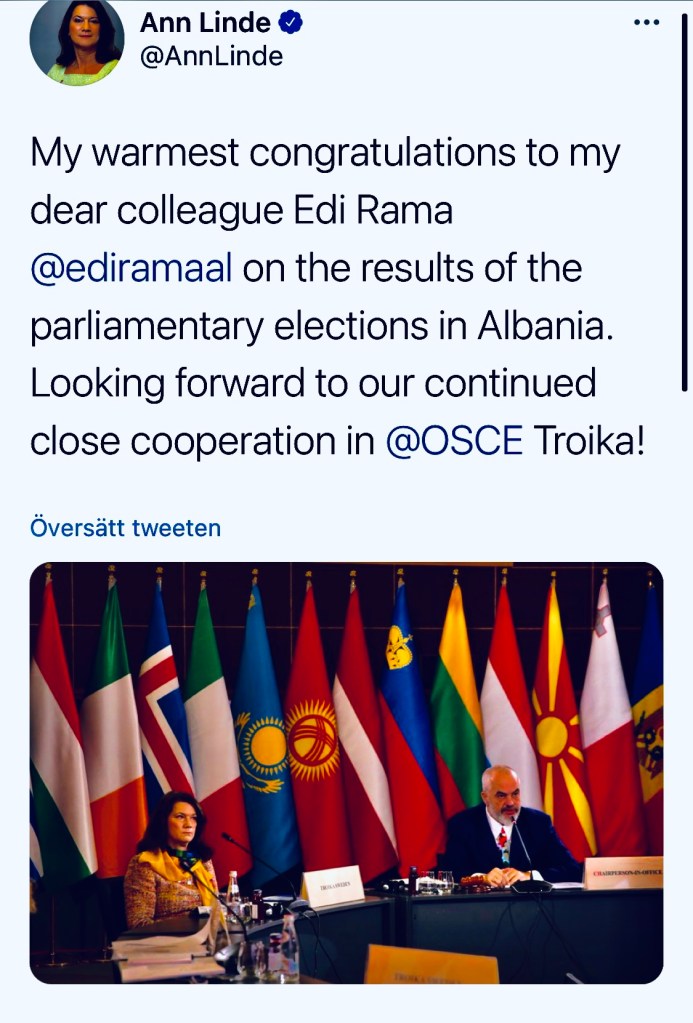Viewport: 693px width, 1023px height.
Task: Click the Chairperson-in-Office nameplate in photo
Action: click(622, 872)
